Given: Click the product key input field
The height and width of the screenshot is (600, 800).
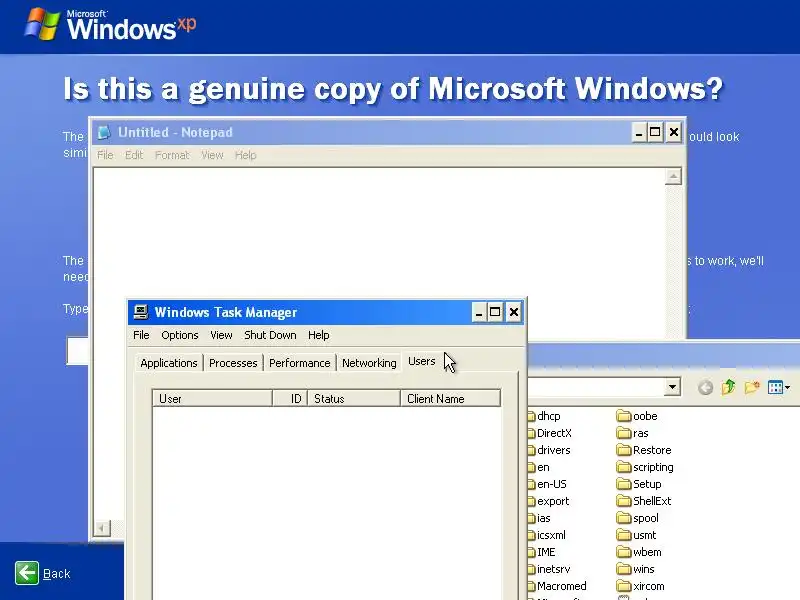Looking at the screenshot, I should coord(78,350).
